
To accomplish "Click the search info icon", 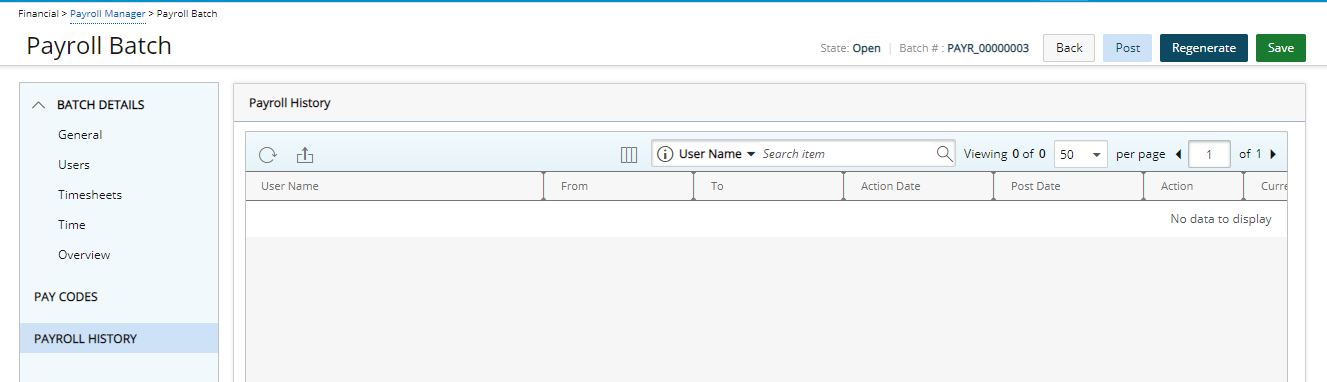I will pos(665,154).
